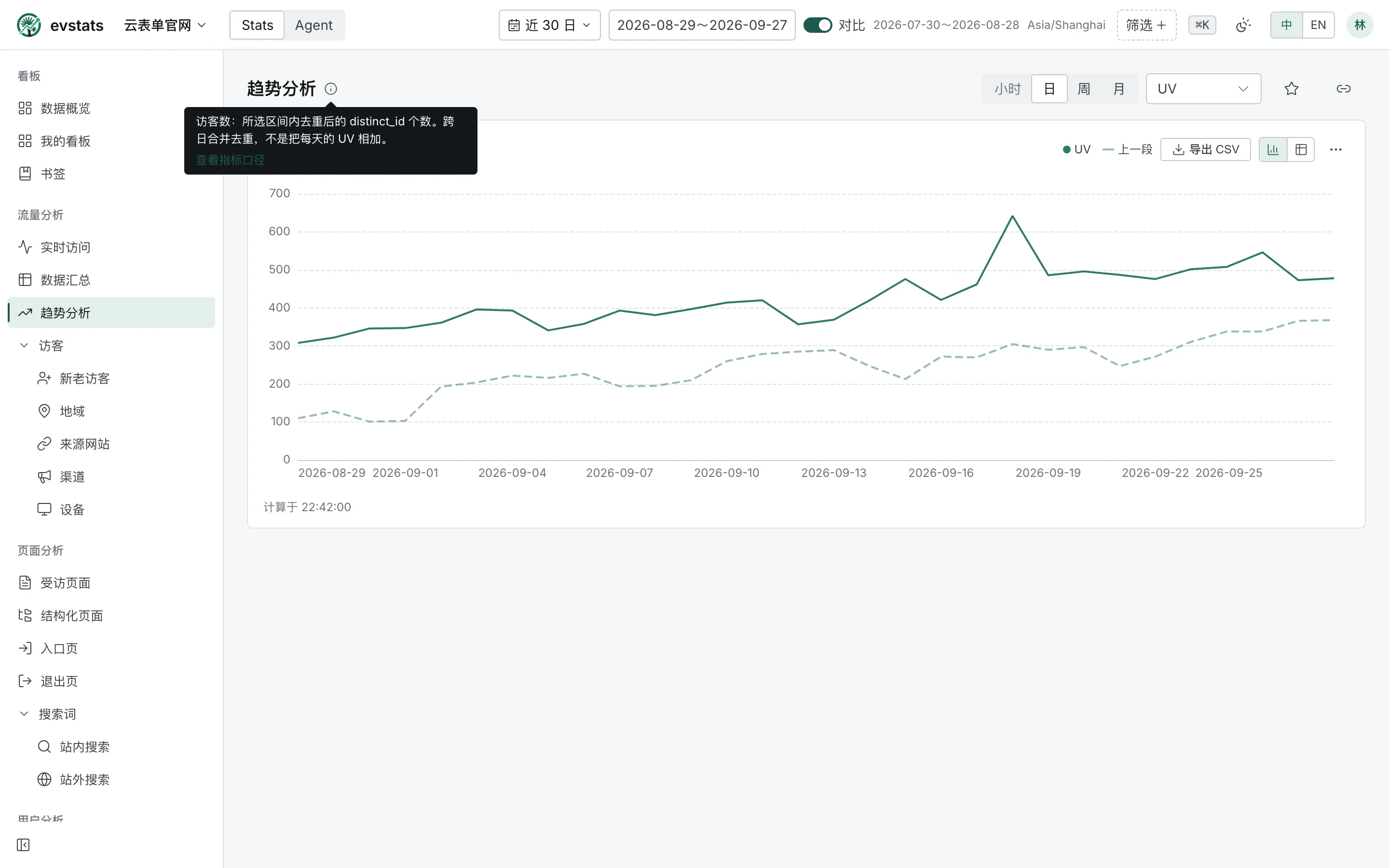The width and height of the screenshot is (1389, 868).
Task: Open the UV metric dropdown
Action: (x=1203, y=89)
